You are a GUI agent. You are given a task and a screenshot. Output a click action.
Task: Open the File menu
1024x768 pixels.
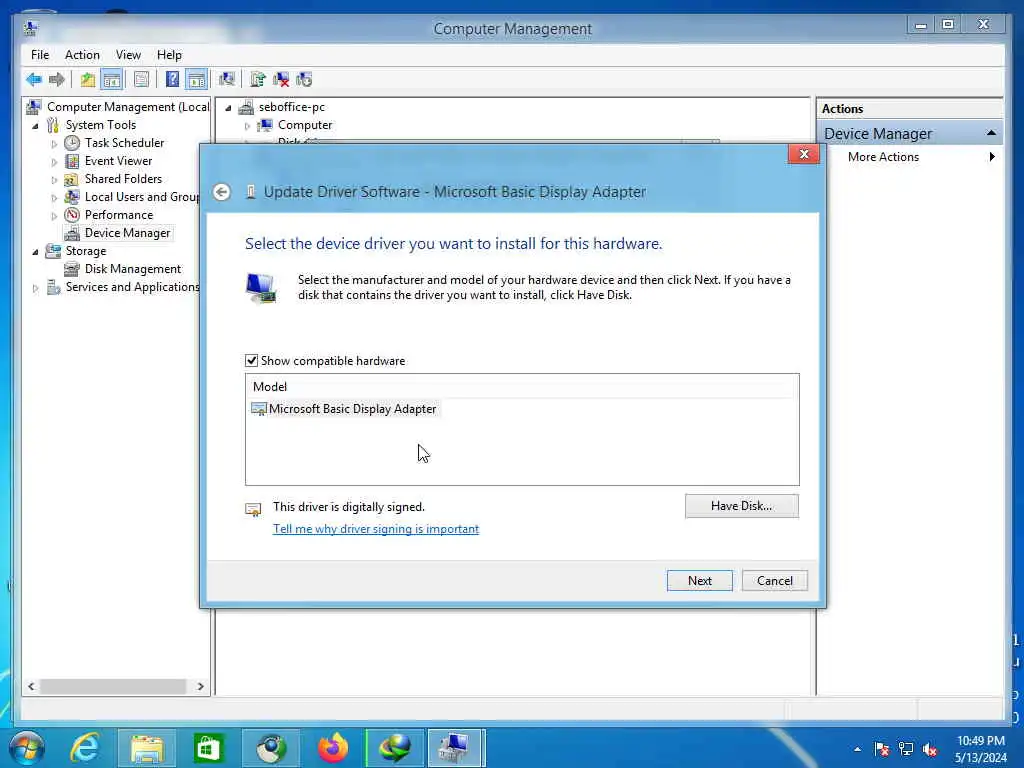(40, 55)
